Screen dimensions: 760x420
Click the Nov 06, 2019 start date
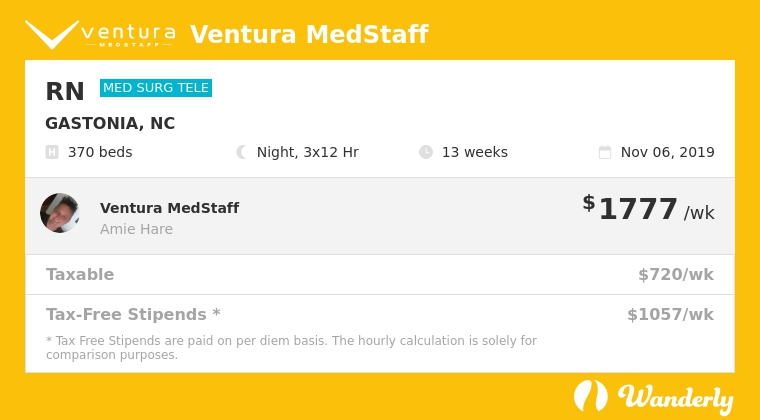click(667, 152)
